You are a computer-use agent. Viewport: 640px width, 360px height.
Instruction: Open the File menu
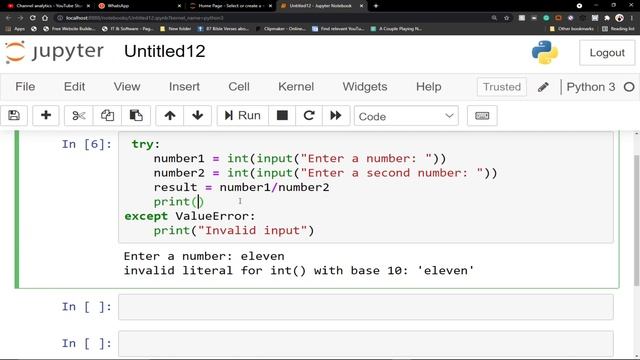click(x=25, y=87)
